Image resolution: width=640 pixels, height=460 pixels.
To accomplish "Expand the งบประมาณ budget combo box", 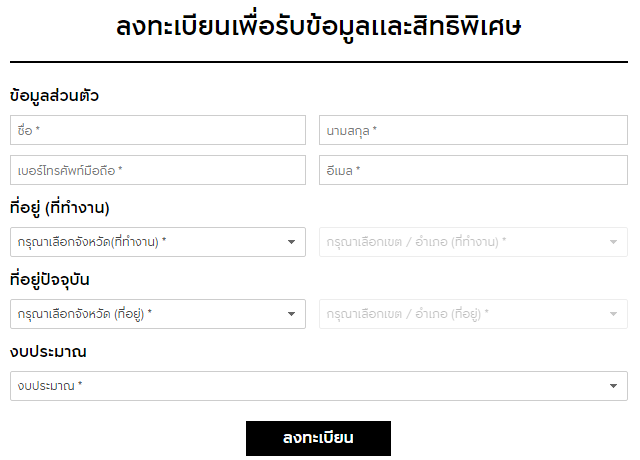I will (x=310, y=386).
